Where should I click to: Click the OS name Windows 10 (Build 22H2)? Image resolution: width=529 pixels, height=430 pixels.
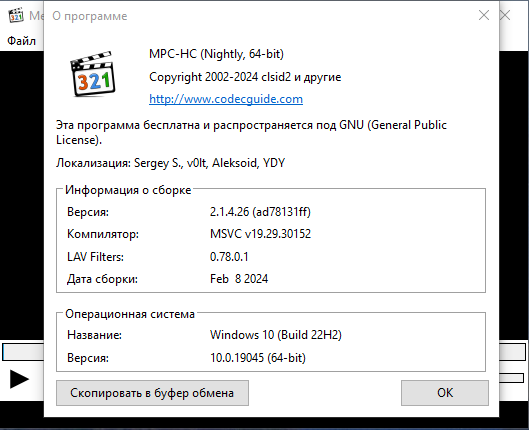[x=276, y=335]
